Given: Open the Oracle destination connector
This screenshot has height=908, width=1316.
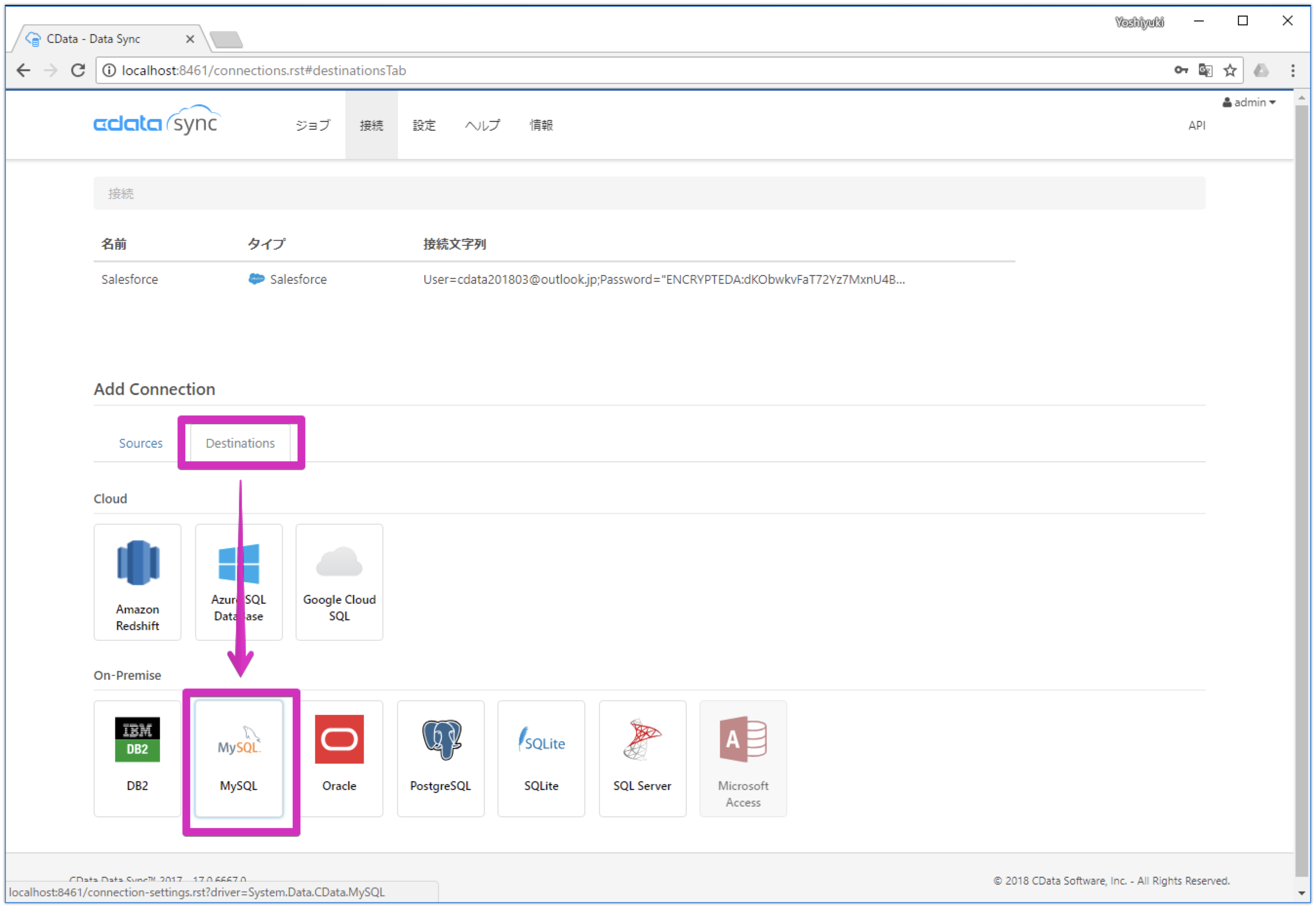Looking at the screenshot, I should (x=339, y=758).
